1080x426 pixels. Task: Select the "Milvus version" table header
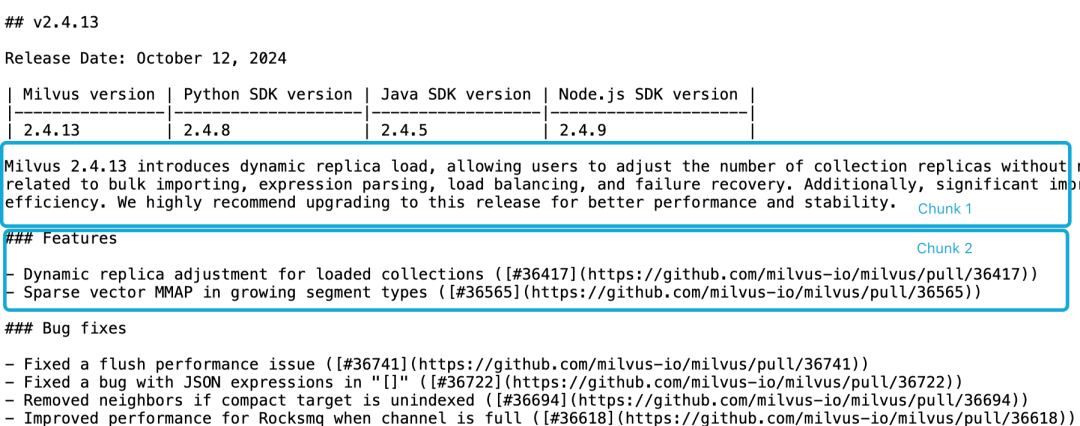coord(89,95)
